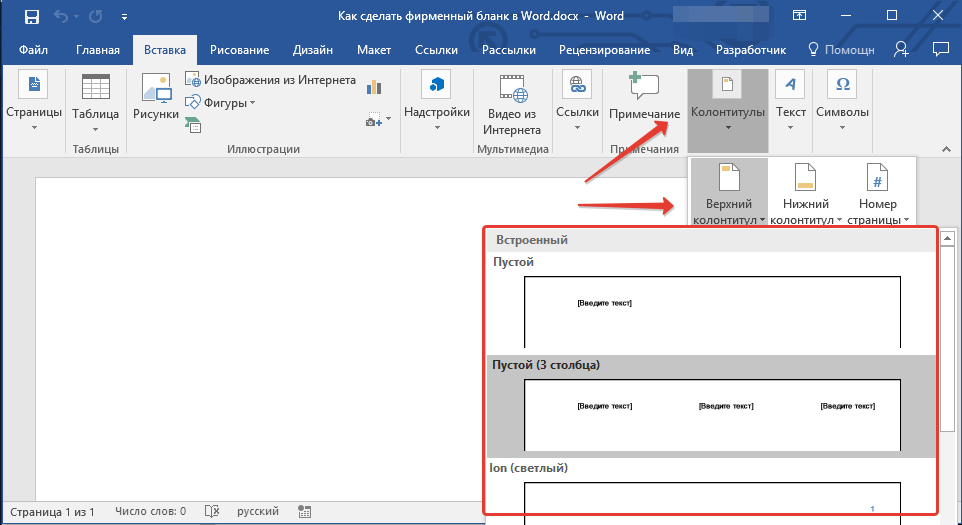Image resolution: width=962 pixels, height=525 pixels.
Task: Click the Число слов word count
Action: (150, 512)
